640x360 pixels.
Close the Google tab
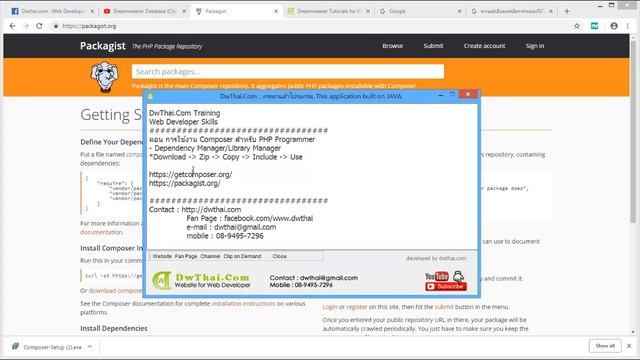pyautogui.click(x=459, y=11)
